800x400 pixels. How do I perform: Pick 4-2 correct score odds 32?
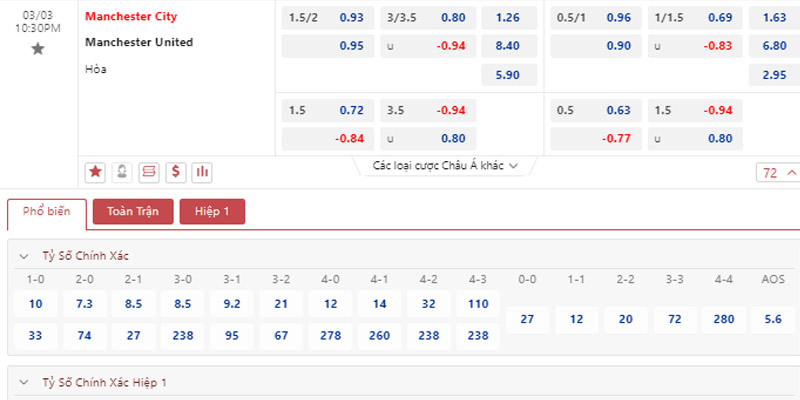(x=429, y=304)
